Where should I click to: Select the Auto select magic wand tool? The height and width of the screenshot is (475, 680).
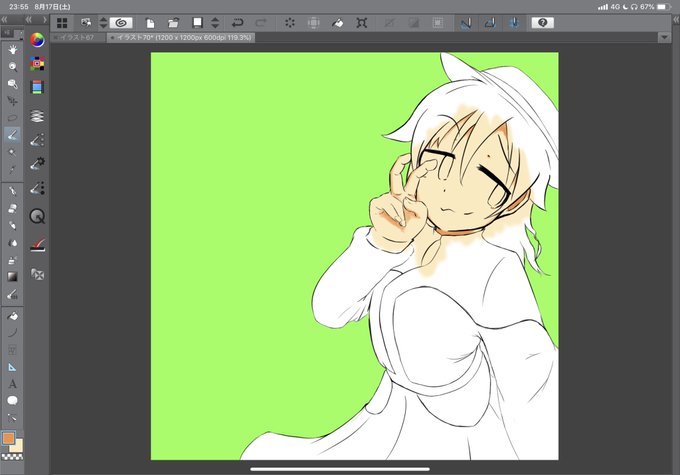point(13,152)
